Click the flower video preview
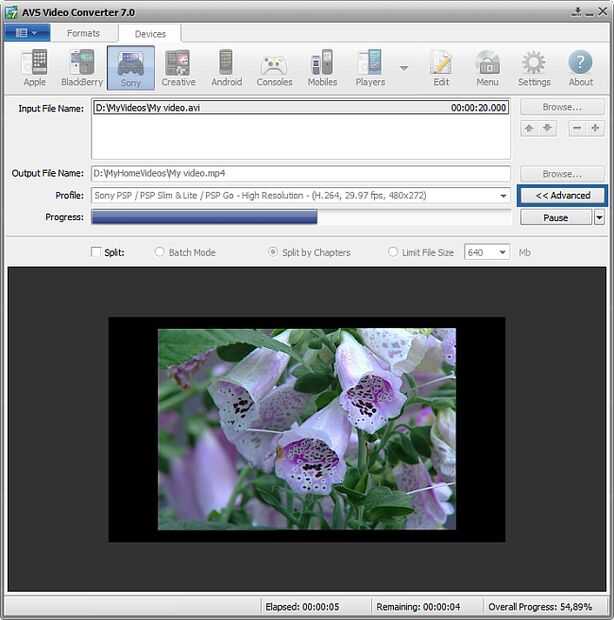This screenshot has width=614, height=620. pos(307,429)
